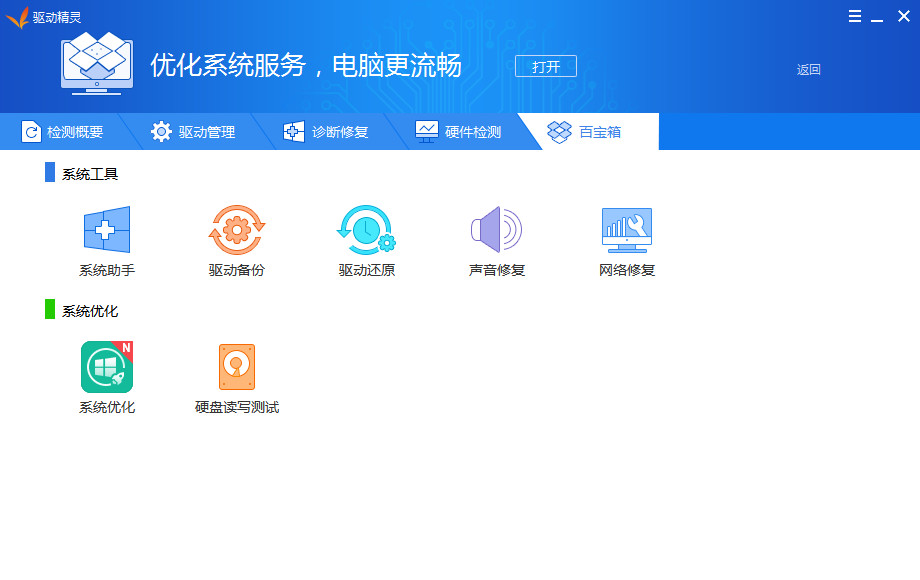This screenshot has height=580, width=920.
Task: Click the 网络修复 label text
Action: [627, 270]
